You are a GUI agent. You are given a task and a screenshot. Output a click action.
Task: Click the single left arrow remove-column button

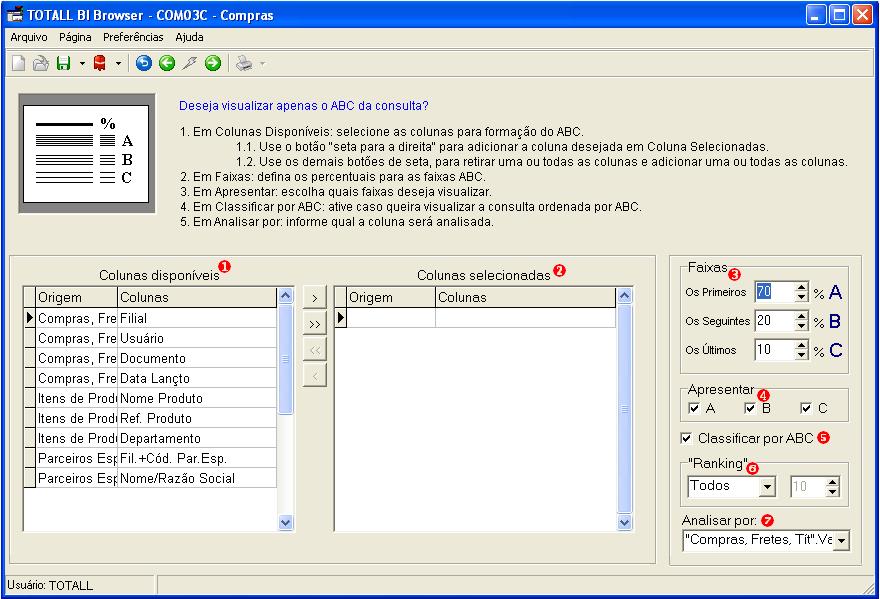(314, 376)
